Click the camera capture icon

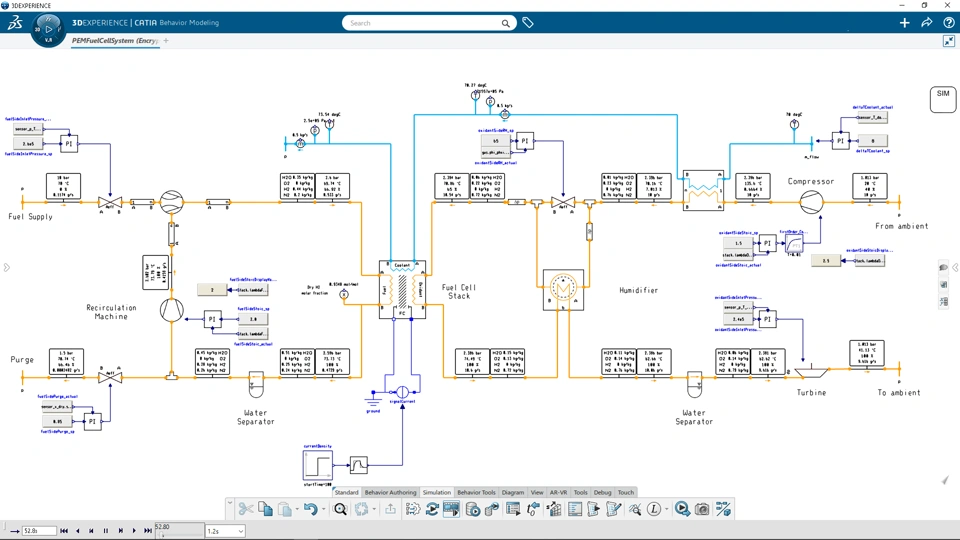click(702, 509)
